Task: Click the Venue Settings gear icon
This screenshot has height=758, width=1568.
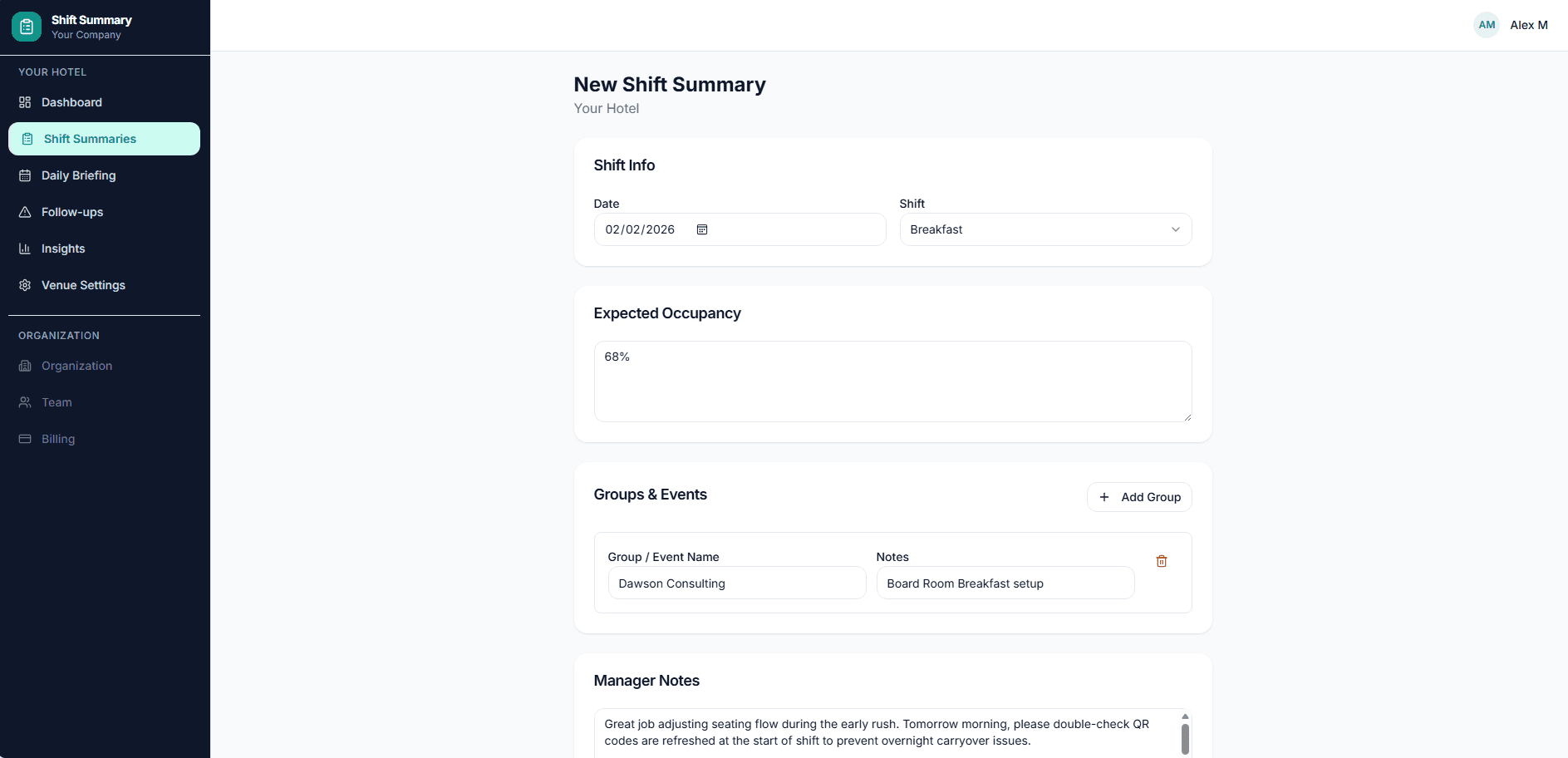Action: pos(25,285)
